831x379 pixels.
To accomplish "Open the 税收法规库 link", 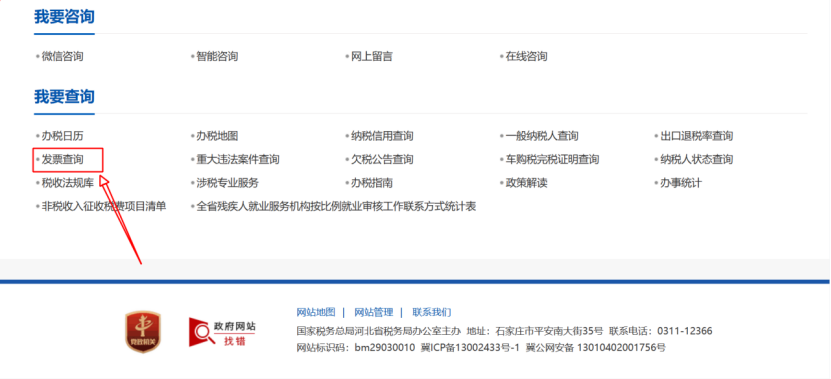I will [x=68, y=183].
